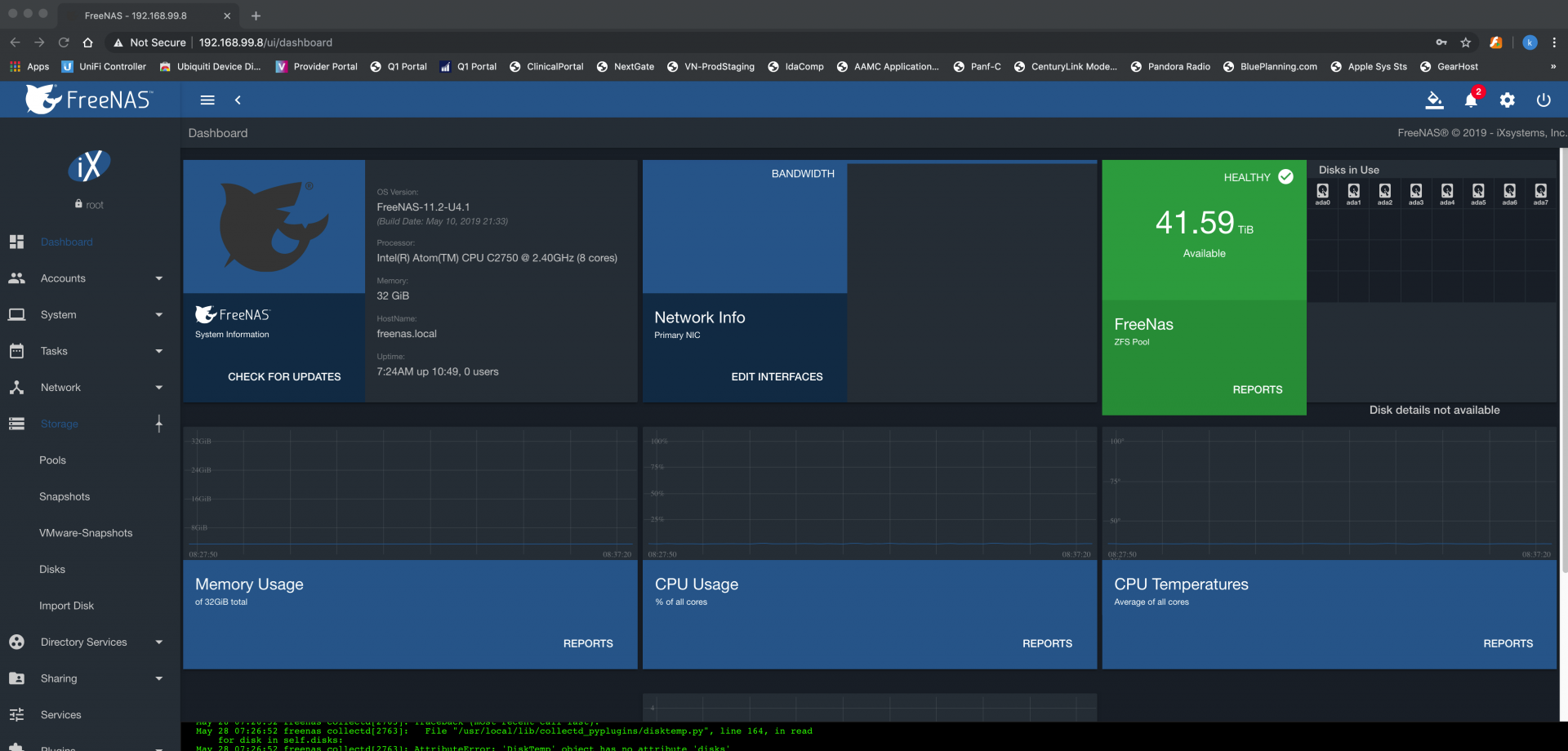Click CHECK FOR UPDATES button
This screenshot has height=751, width=1568.
(x=284, y=377)
